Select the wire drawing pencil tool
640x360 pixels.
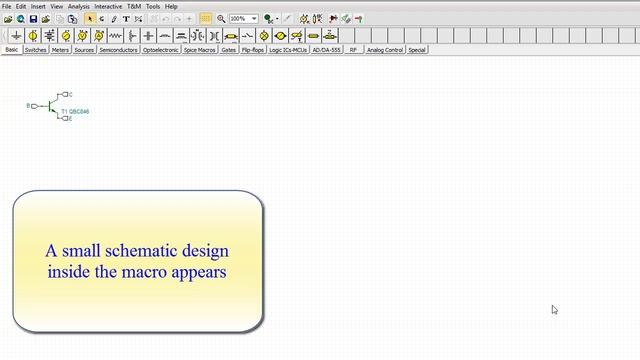tap(114, 19)
